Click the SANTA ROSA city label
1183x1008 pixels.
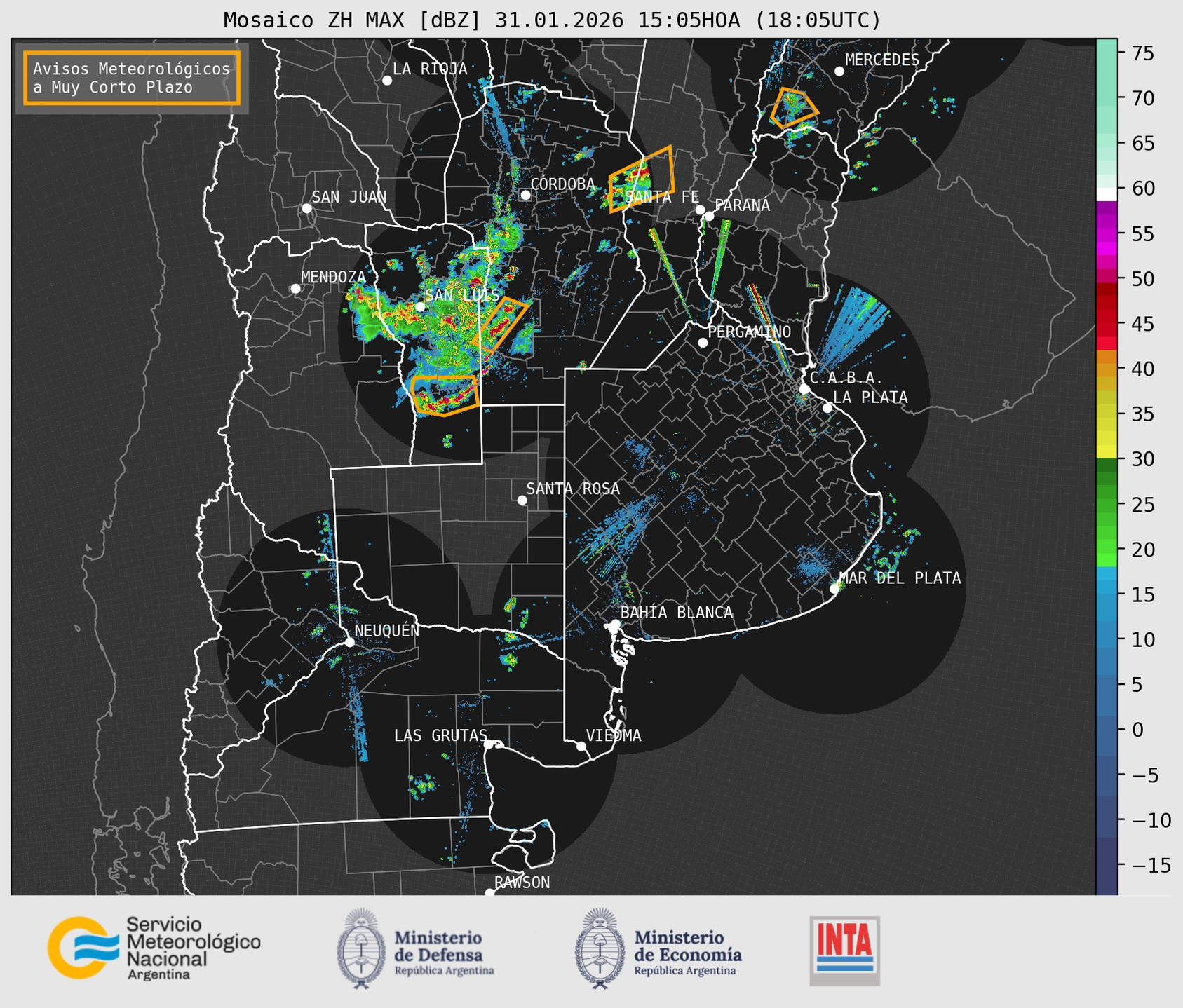(573, 489)
